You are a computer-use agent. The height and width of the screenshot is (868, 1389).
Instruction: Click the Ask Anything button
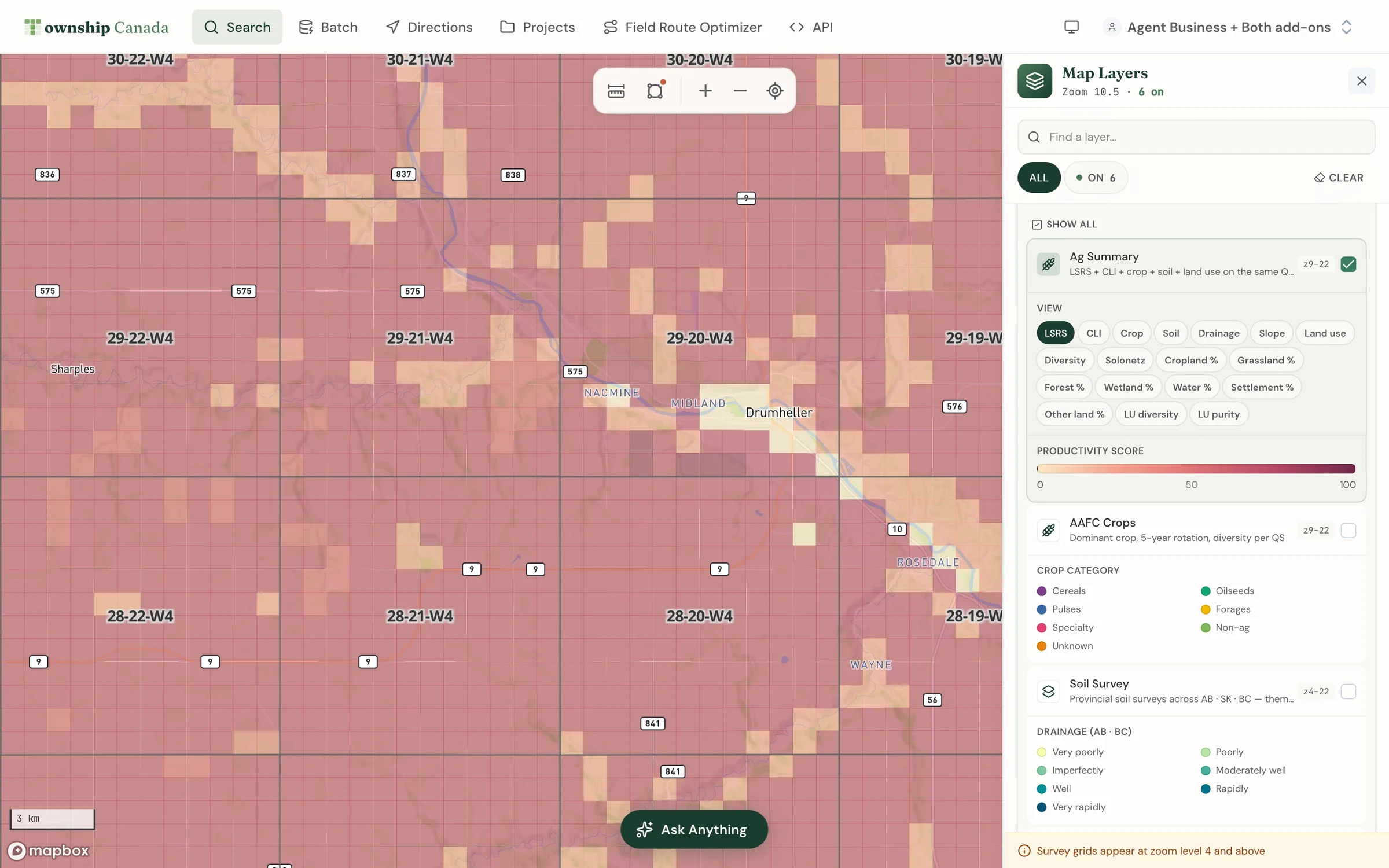[694, 829]
